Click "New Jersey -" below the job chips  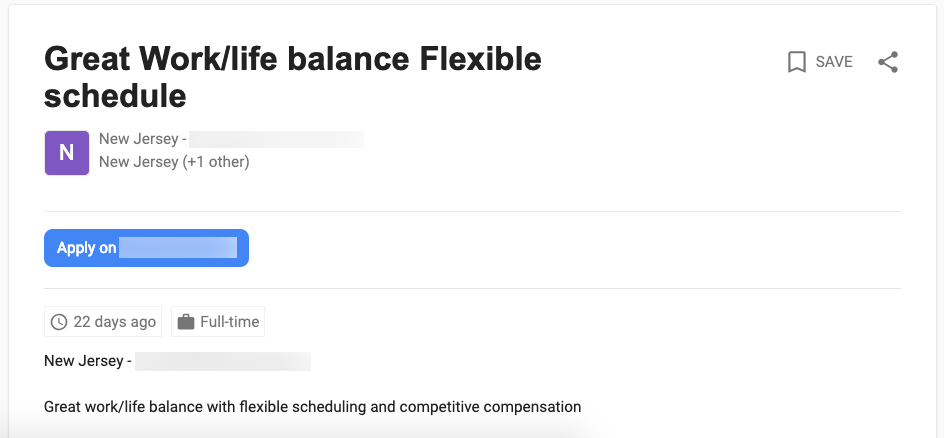[88, 361]
